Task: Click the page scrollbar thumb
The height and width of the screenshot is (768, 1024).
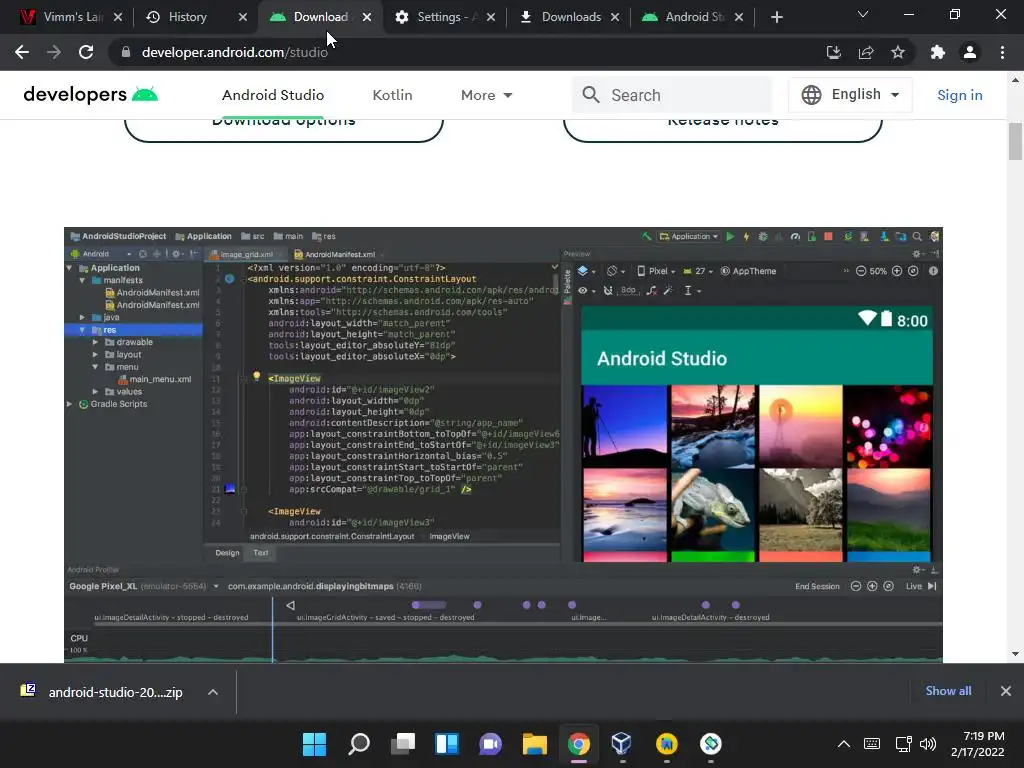Action: pos(1015,141)
